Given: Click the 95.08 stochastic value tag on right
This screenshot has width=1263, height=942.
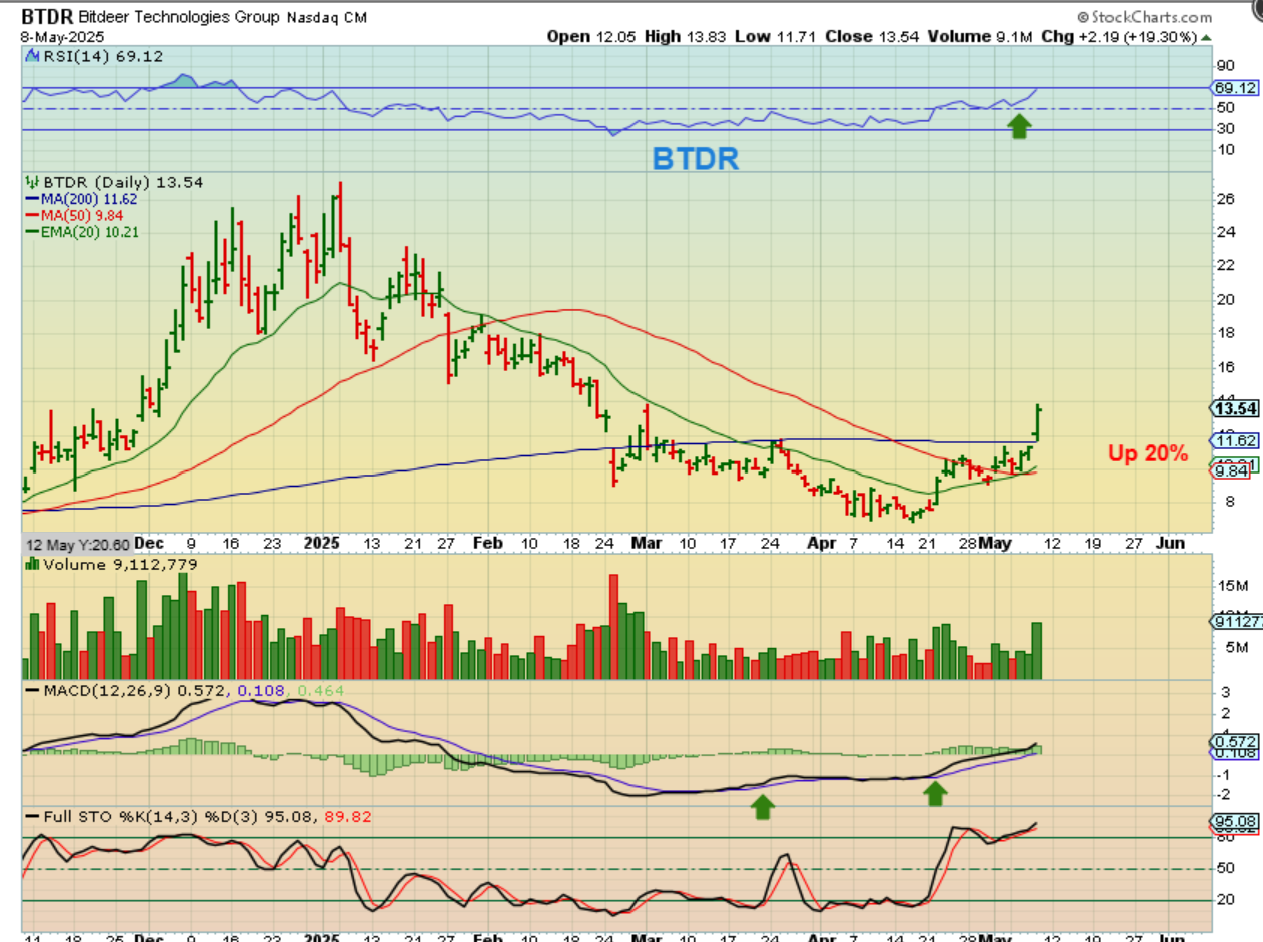Looking at the screenshot, I should pos(1234,822).
